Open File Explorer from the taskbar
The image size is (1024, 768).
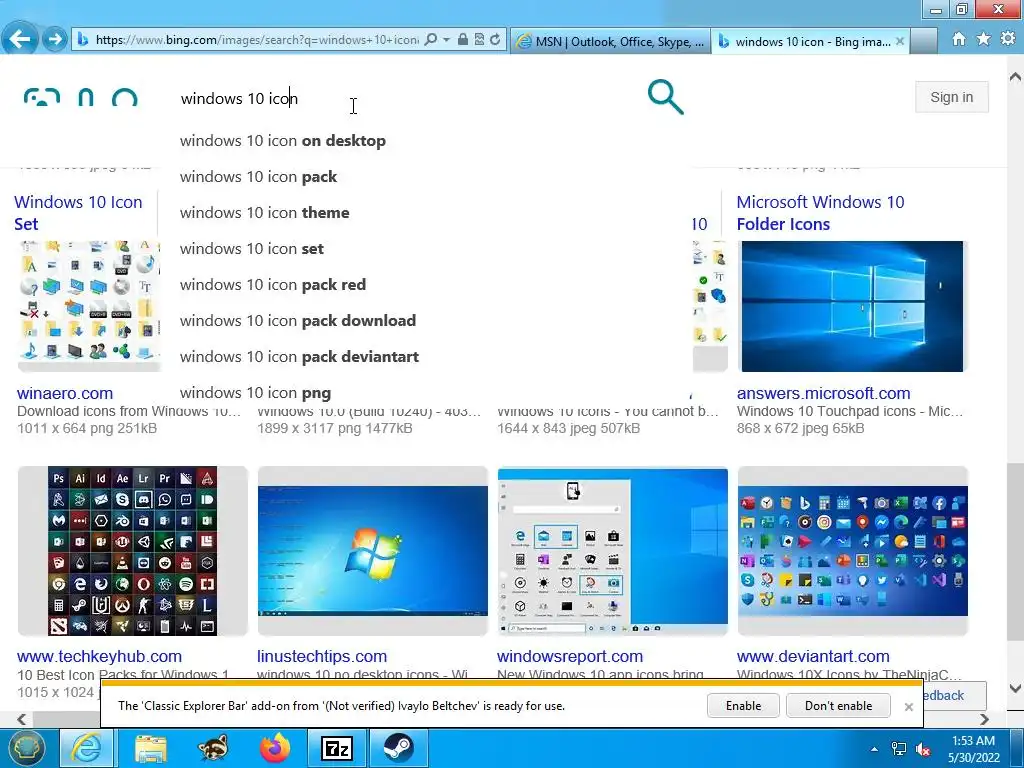tap(151, 748)
